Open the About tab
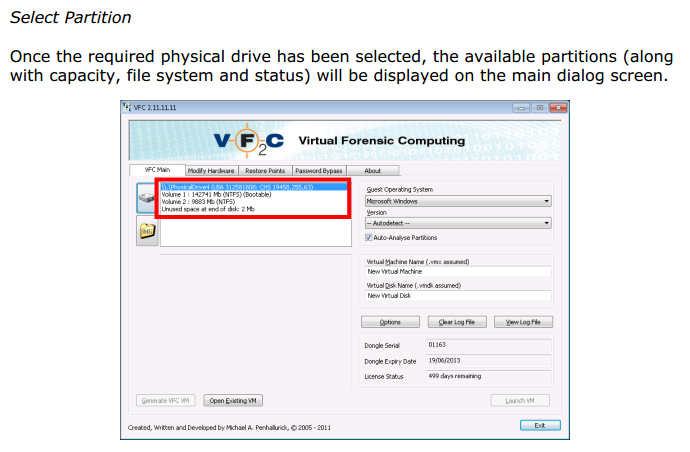This screenshot has height=452, width=690. 373,171
